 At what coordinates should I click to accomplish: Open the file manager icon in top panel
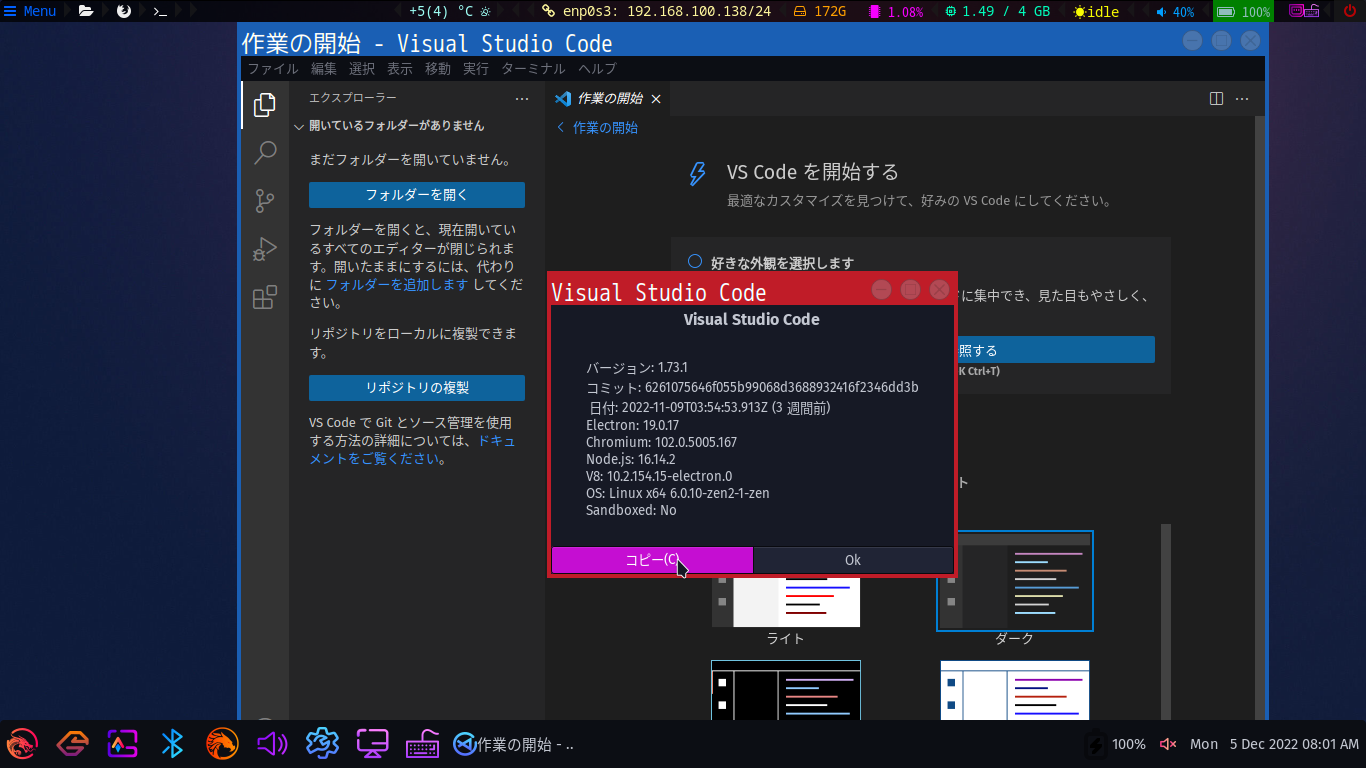(x=86, y=12)
